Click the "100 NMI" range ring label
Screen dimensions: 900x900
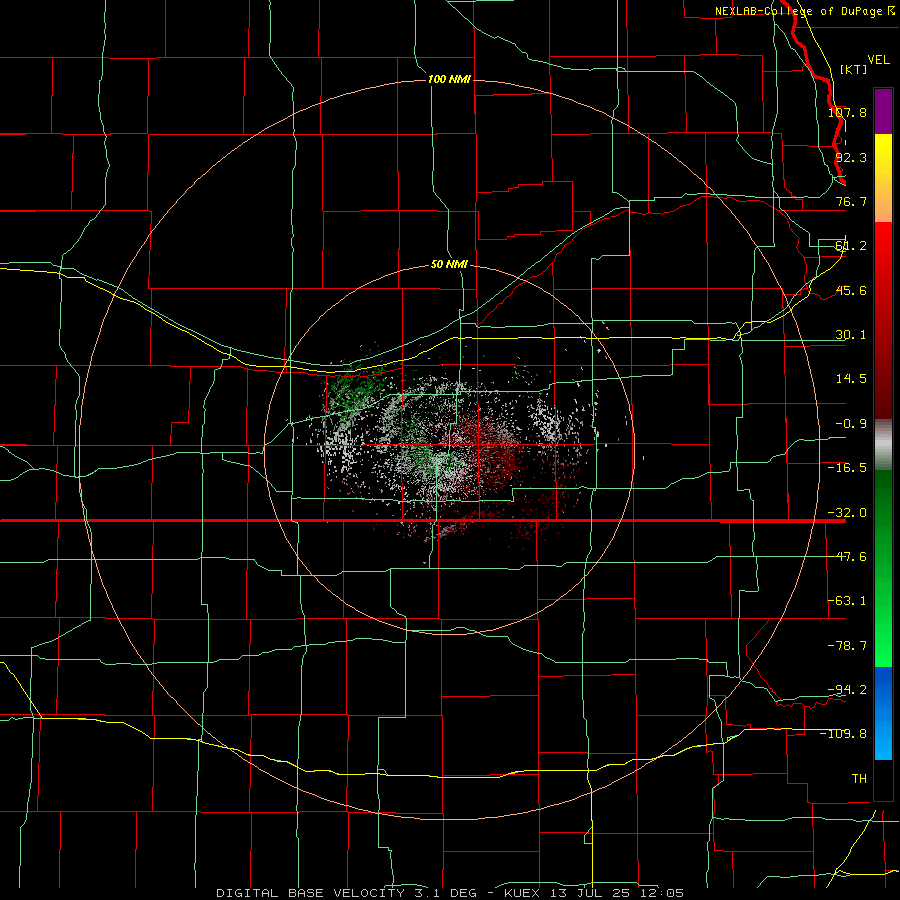pos(449,79)
